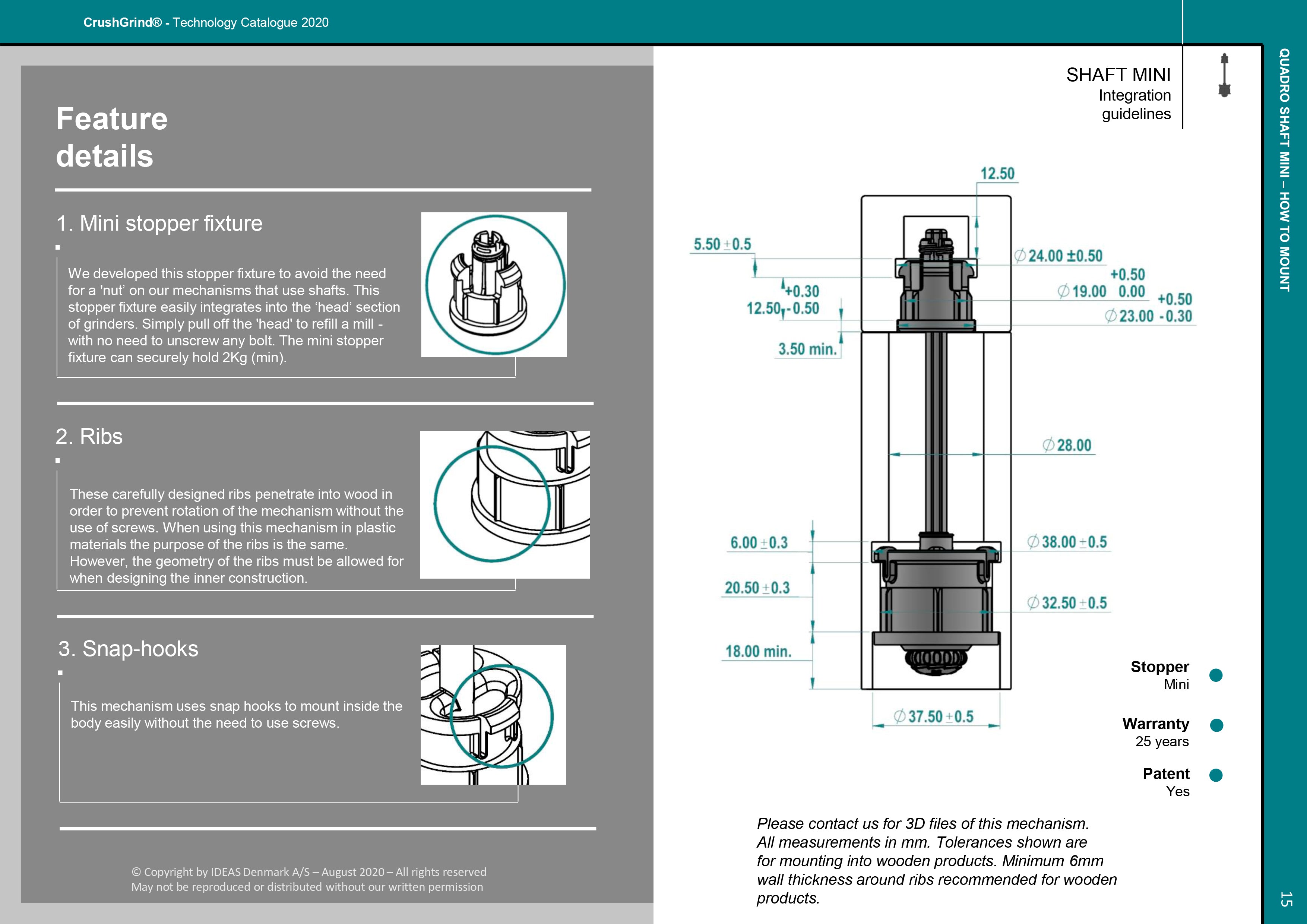Click the small bullet under Mini stopper fixture
This screenshot has width=1307, height=924.
pyautogui.click(x=58, y=247)
